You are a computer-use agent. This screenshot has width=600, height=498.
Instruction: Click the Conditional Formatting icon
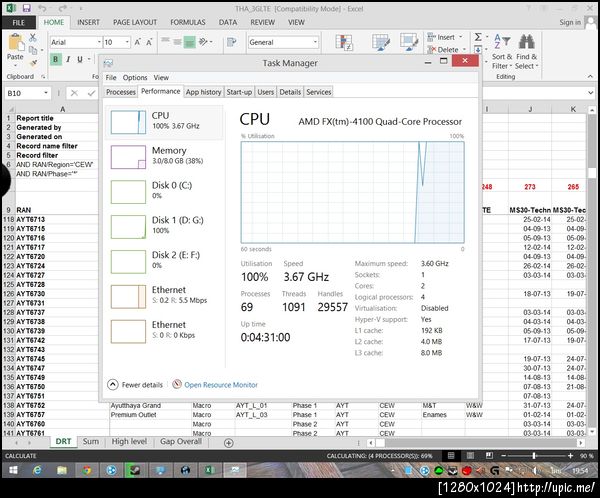pos(344,42)
